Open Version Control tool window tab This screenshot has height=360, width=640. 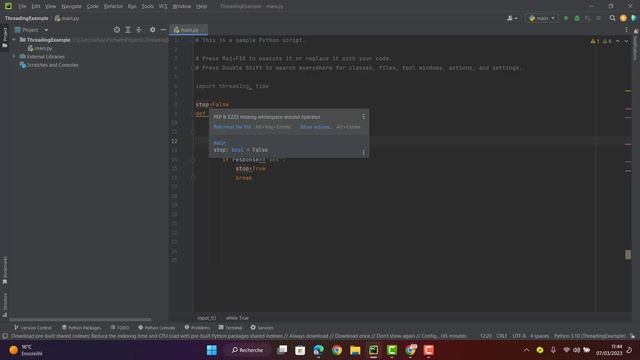[33, 328]
